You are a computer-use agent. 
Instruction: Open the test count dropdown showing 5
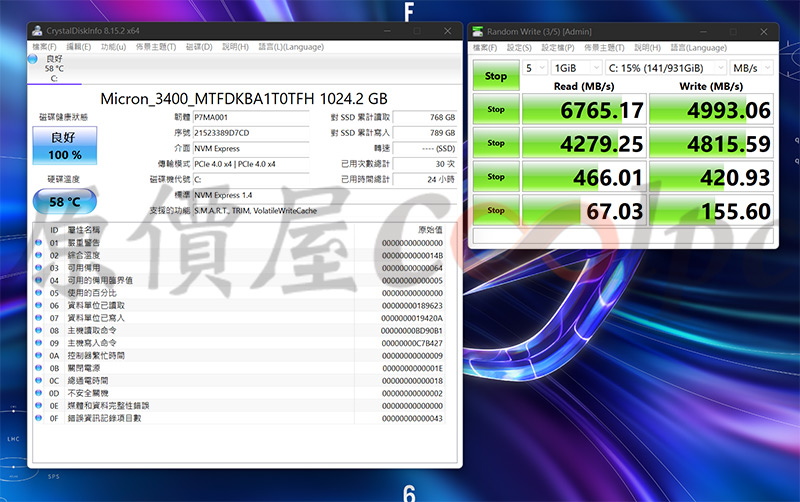pyautogui.click(x=536, y=68)
